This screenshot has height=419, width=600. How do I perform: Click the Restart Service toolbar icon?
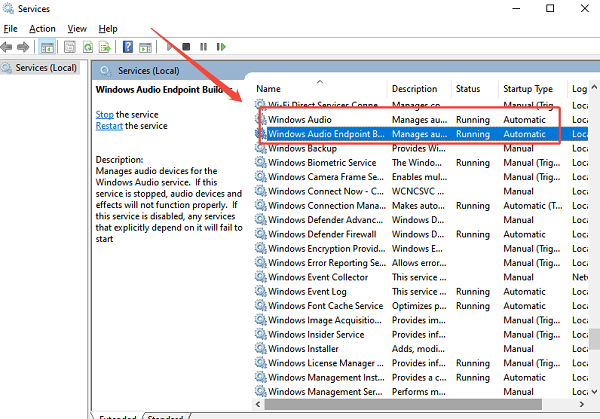point(221,47)
